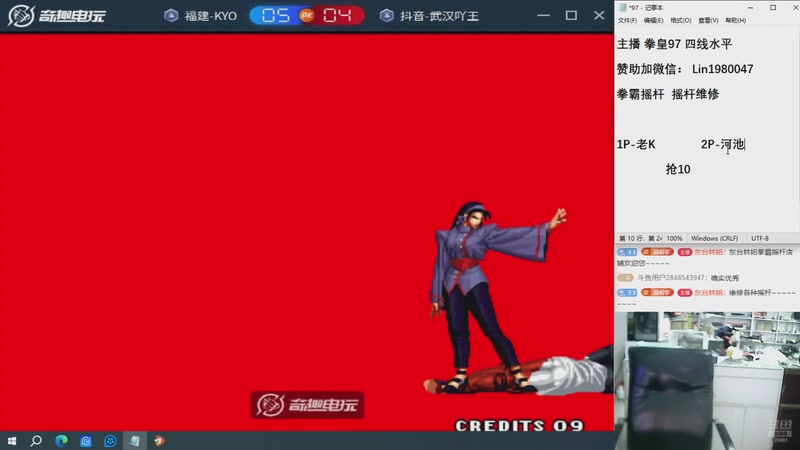
Task: Click 东台林铭 name in first chat message
Action: point(709,252)
